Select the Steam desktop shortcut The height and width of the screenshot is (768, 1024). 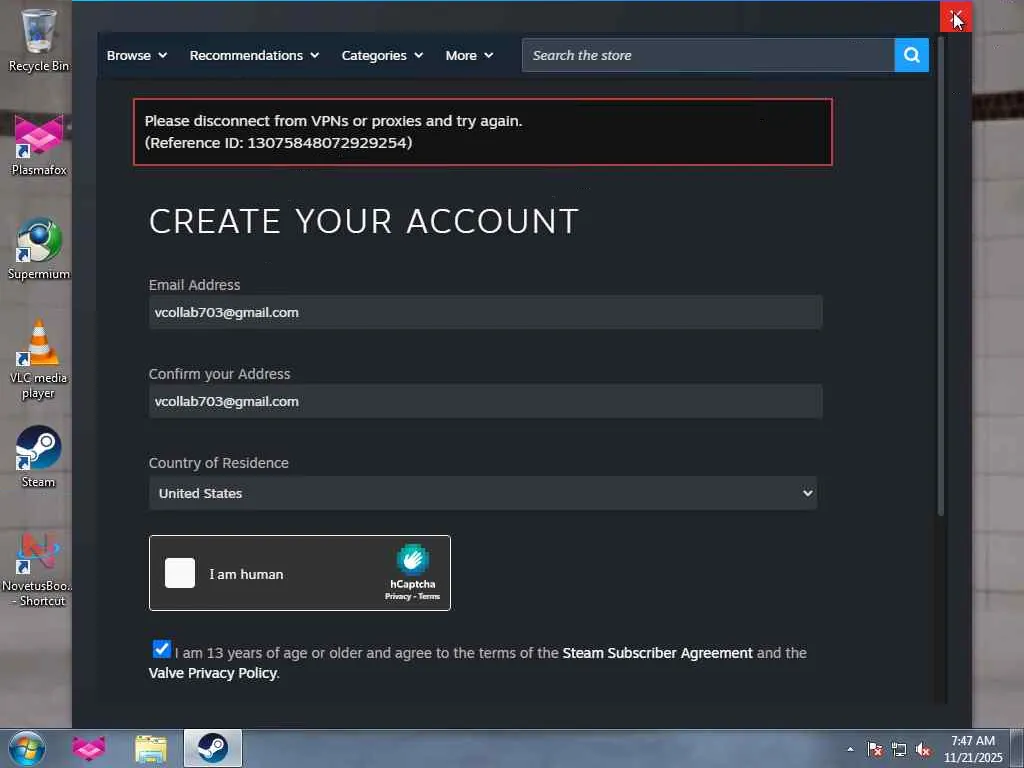(x=39, y=456)
